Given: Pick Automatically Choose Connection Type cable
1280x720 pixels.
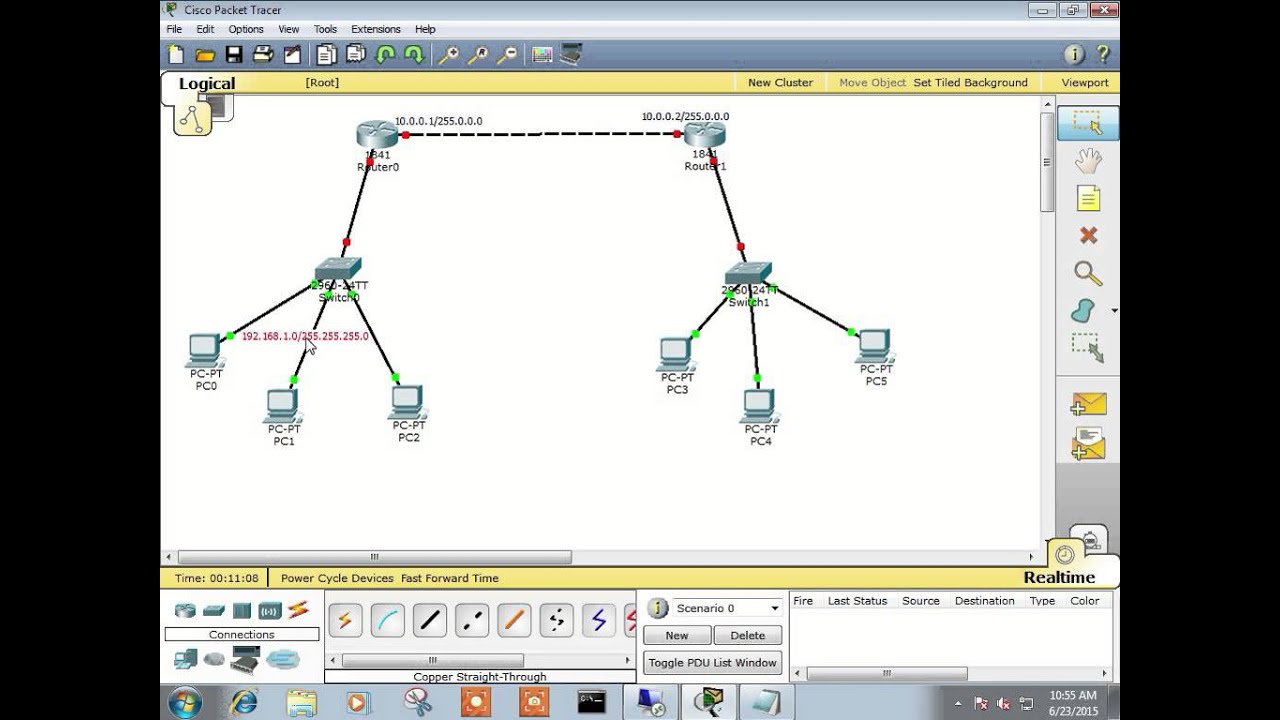Looking at the screenshot, I should coord(345,620).
